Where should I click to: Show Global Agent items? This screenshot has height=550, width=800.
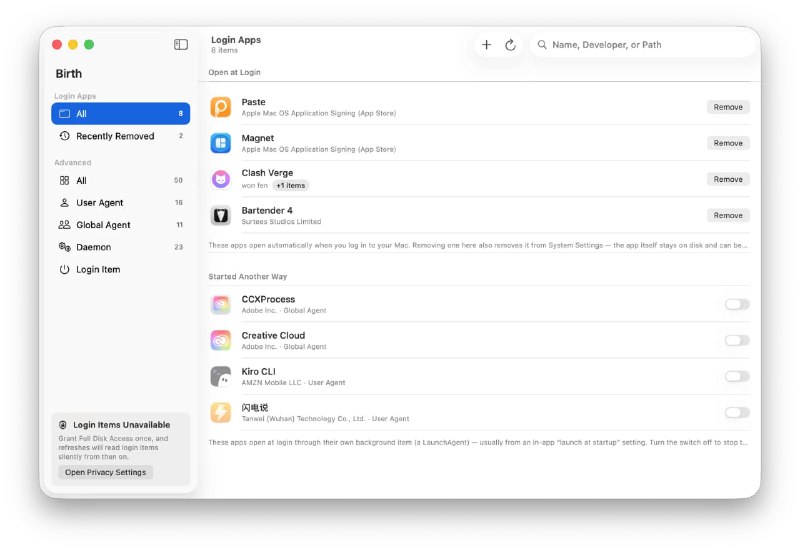tap(120, 224)
